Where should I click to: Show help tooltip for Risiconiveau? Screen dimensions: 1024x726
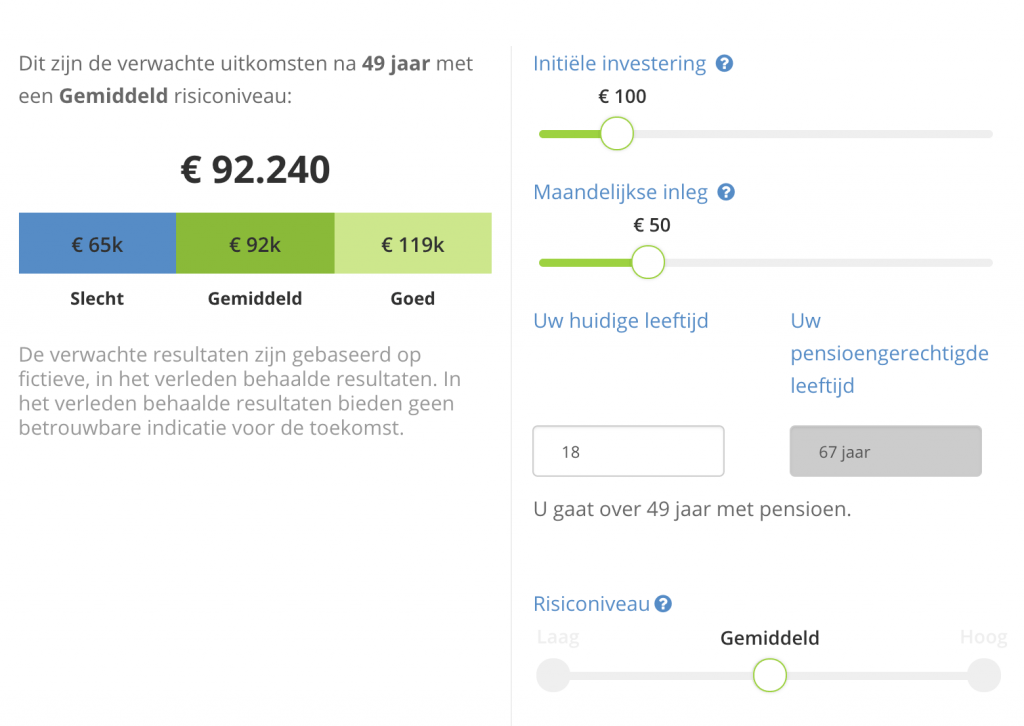[663, 604]
